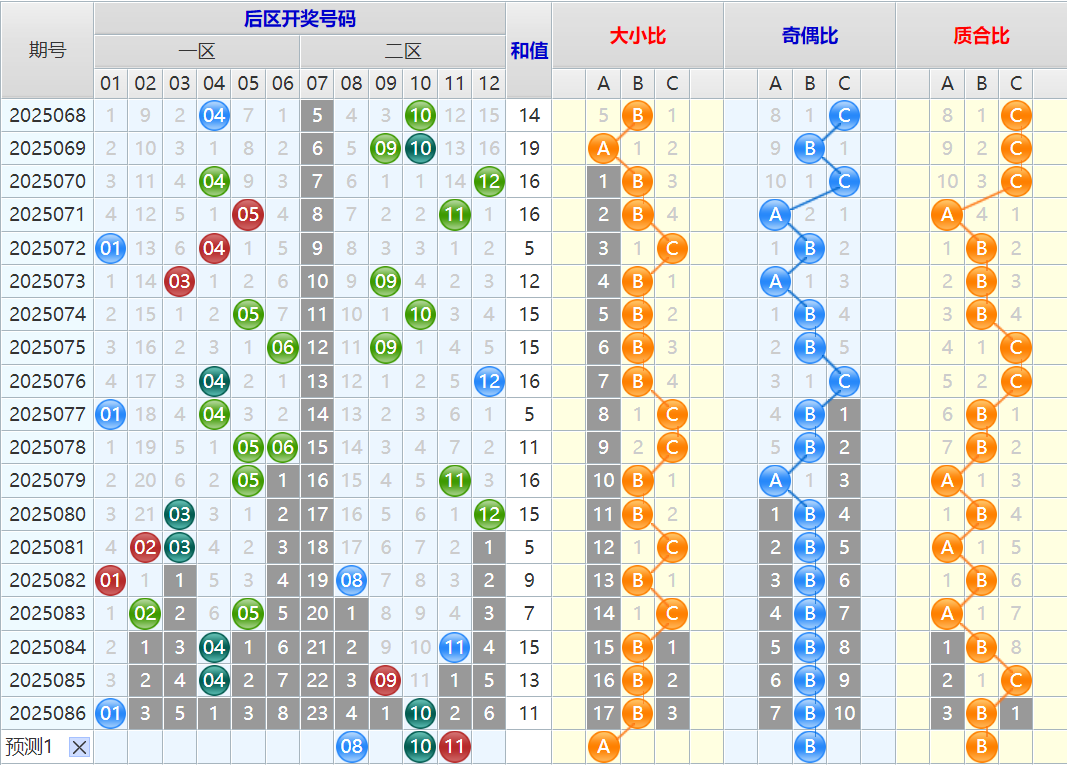This screenshot has width=1067, height=765.
Task: Click 和值 value 9 in row 2025082
Action: [529, 580]
